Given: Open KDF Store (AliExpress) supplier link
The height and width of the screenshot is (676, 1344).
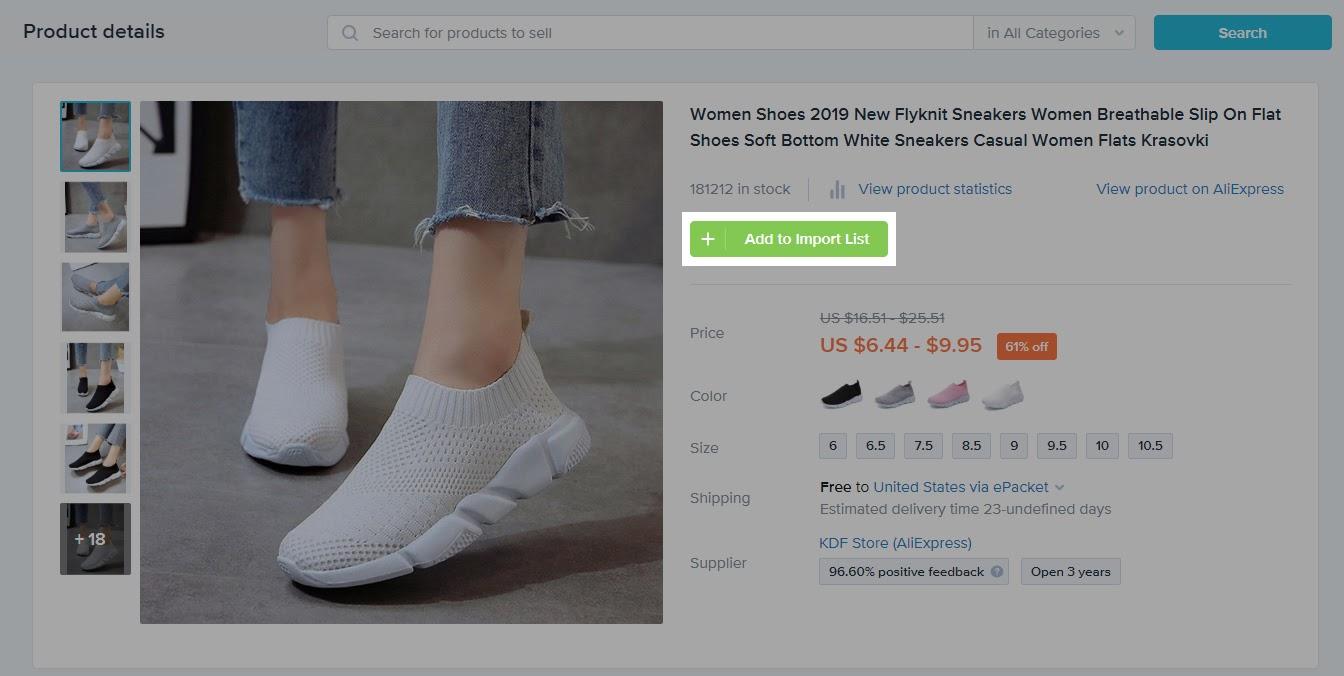Looking at the screenshot, I should click(895, 543).
